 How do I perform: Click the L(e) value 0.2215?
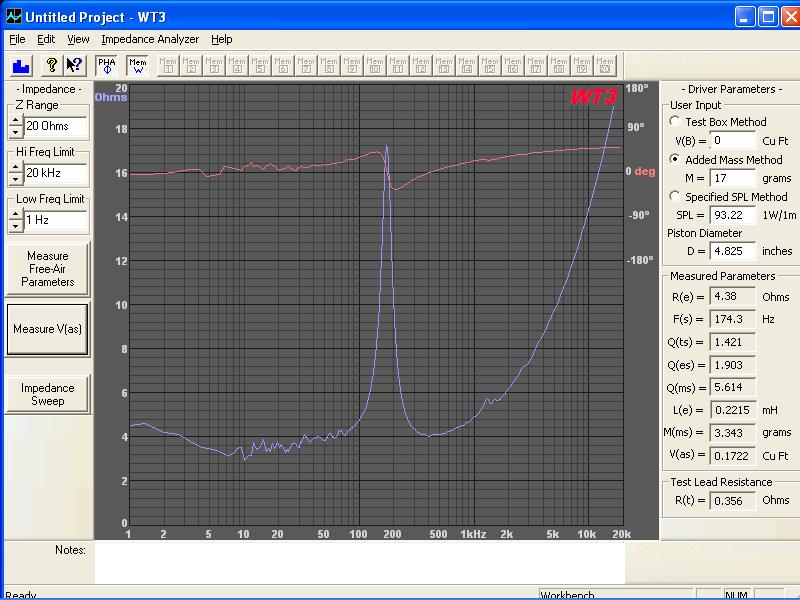[x=732, y=410]
